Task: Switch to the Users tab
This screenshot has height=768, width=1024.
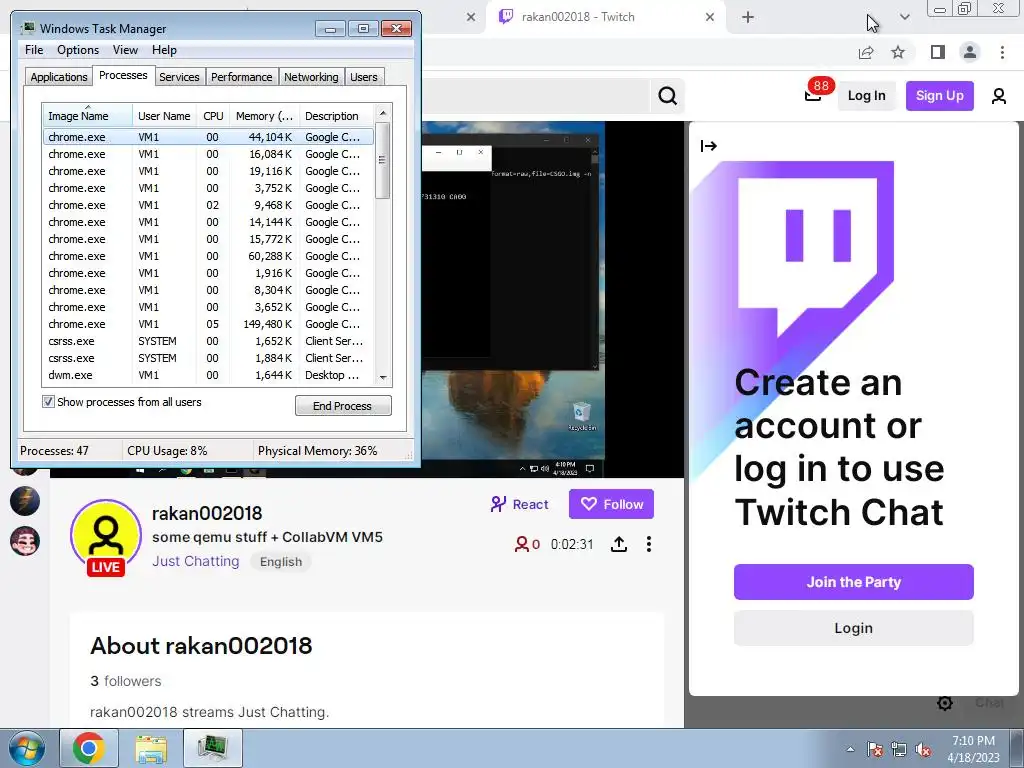Action: pyautogui.click(x=364, y=77)
